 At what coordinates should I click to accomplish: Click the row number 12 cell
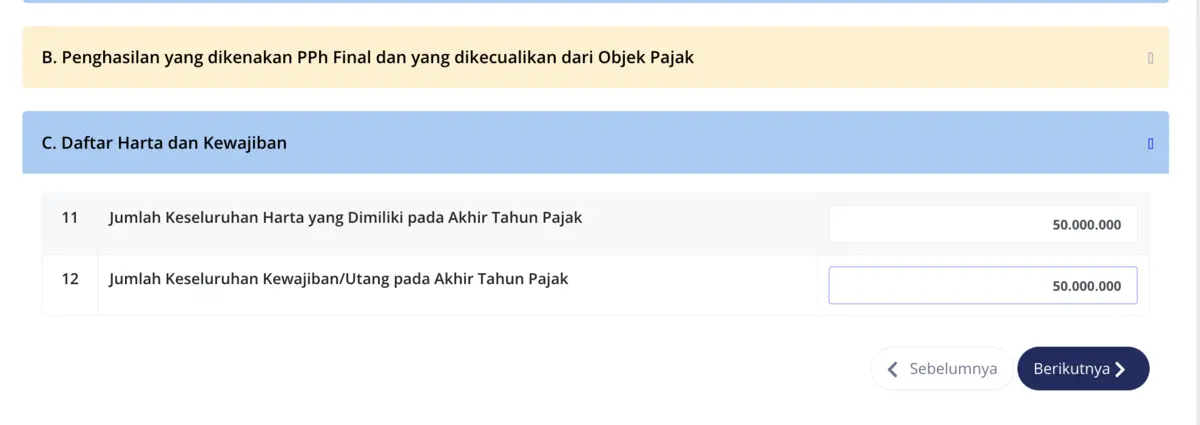coord(70,279)
